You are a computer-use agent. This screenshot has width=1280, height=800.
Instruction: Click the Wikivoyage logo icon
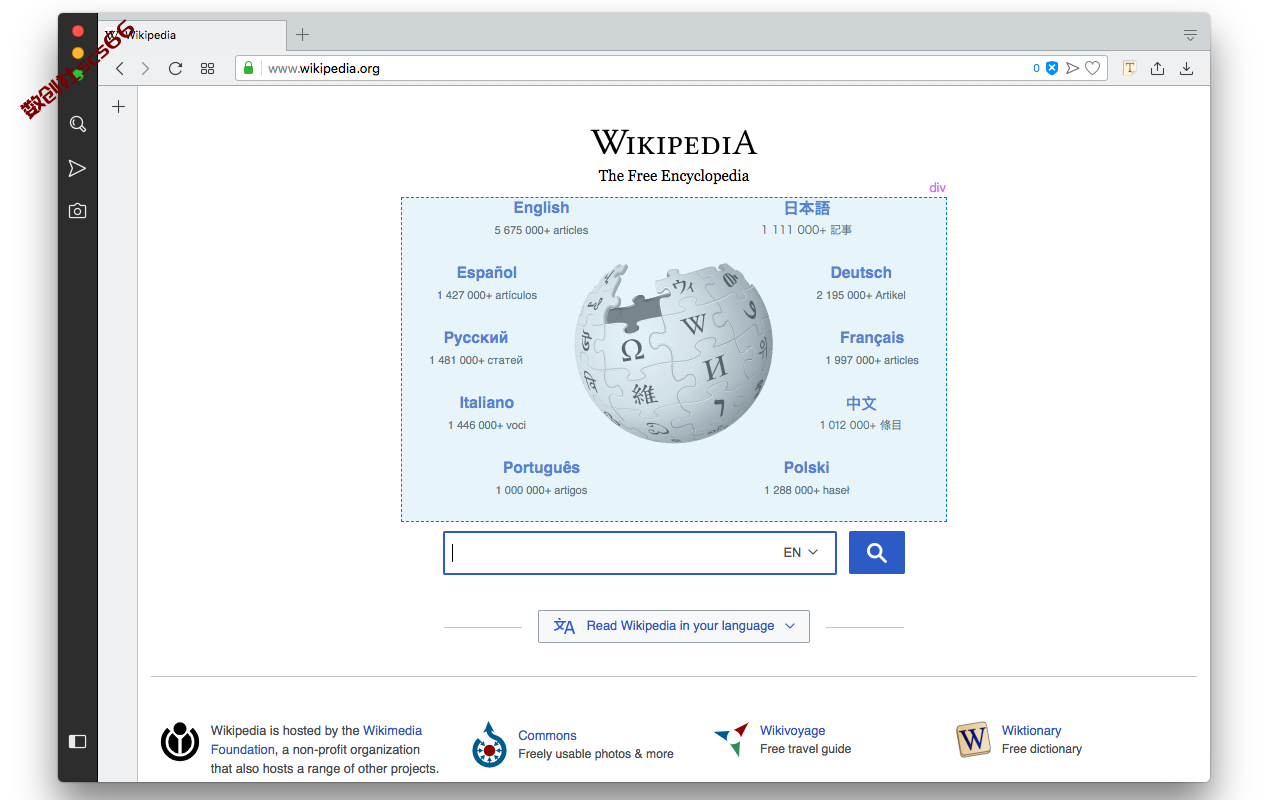pos(732,739)
